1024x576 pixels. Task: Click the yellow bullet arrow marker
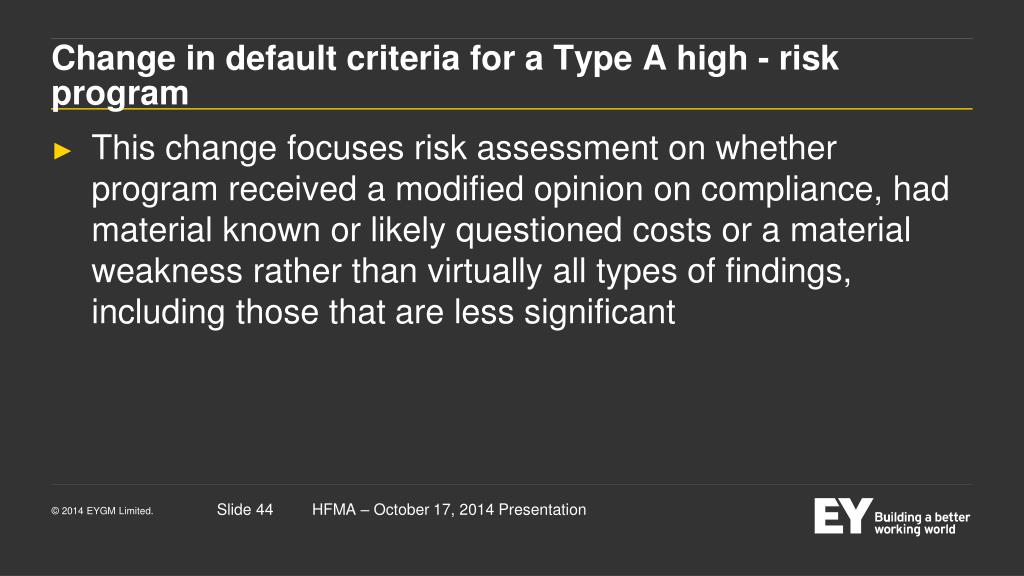click(x=62, y=152)
